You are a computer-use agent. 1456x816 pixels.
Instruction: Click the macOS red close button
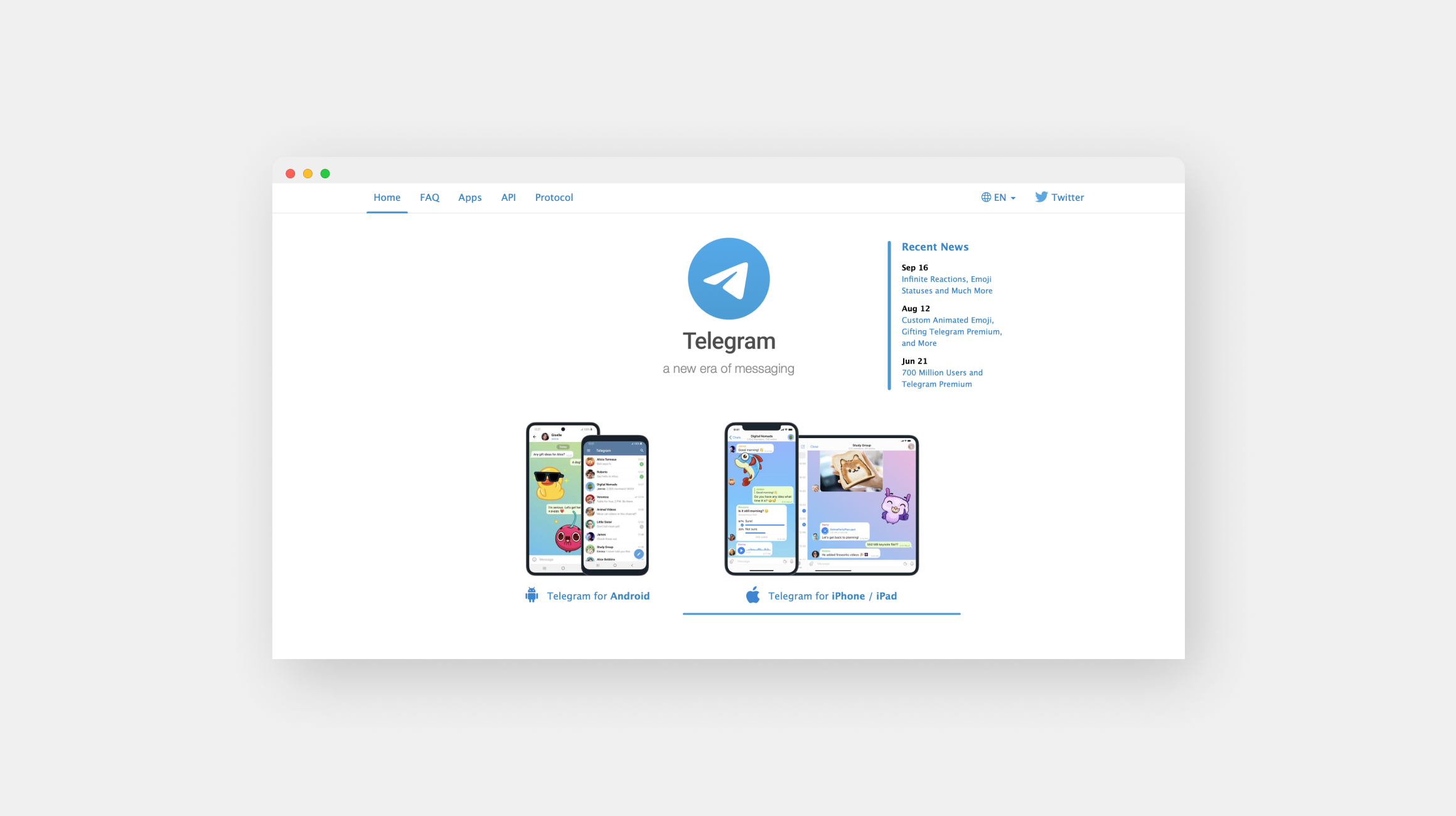[291, 173]
